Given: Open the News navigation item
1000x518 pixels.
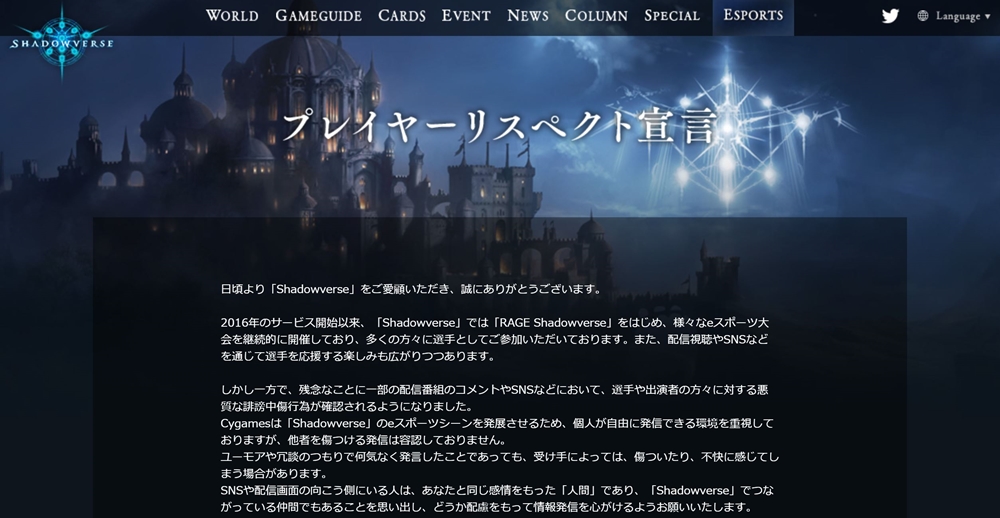Looking at the screenshot, I should (528, 15).
